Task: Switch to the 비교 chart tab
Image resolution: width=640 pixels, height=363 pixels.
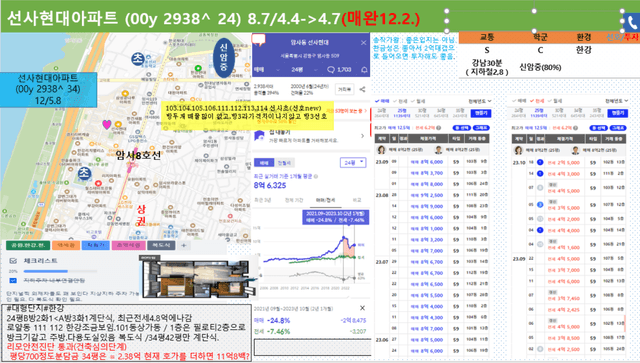Action: (357, 200)
